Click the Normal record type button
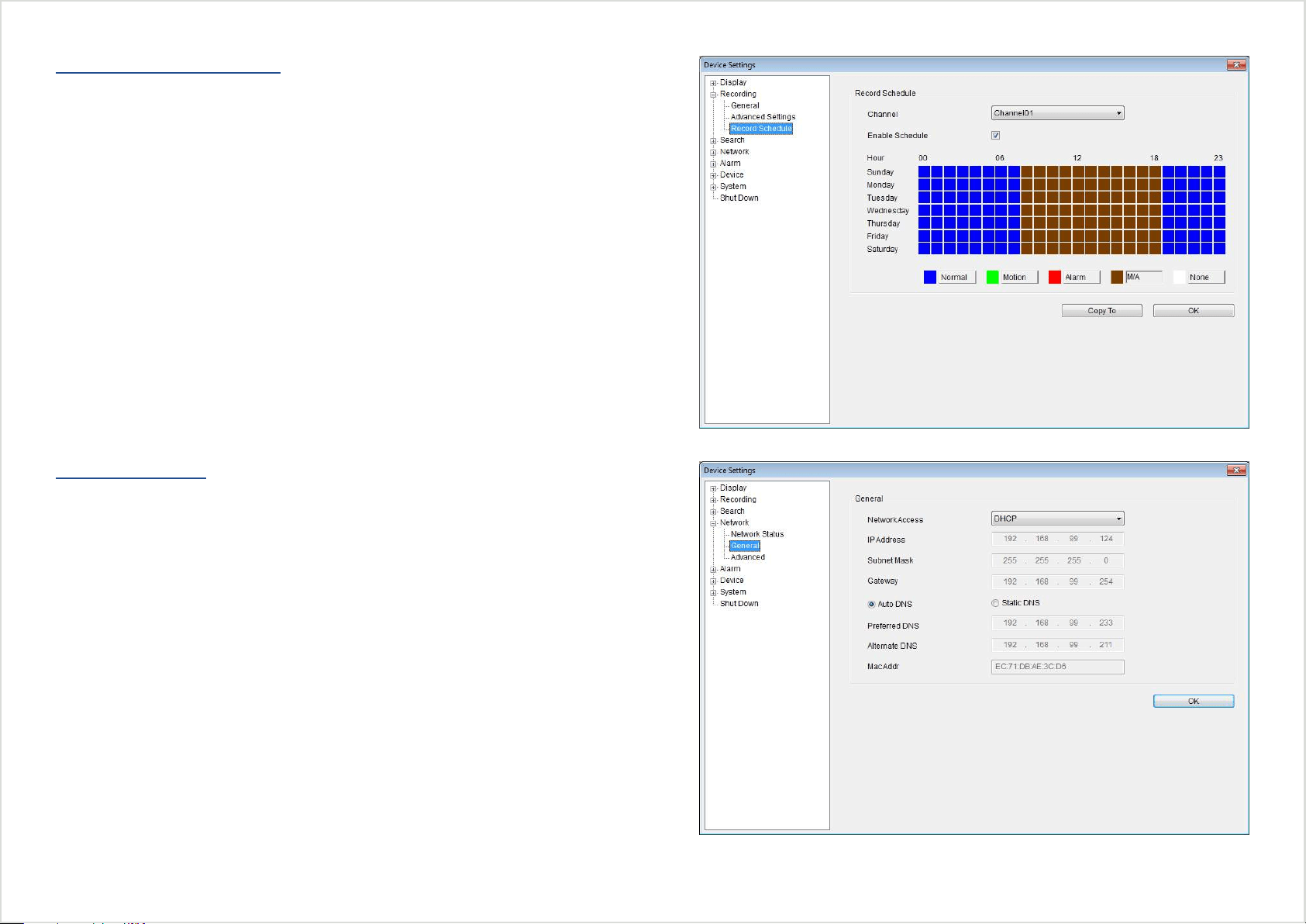This screenshot has height=924, width=1306. coord(957,278)
